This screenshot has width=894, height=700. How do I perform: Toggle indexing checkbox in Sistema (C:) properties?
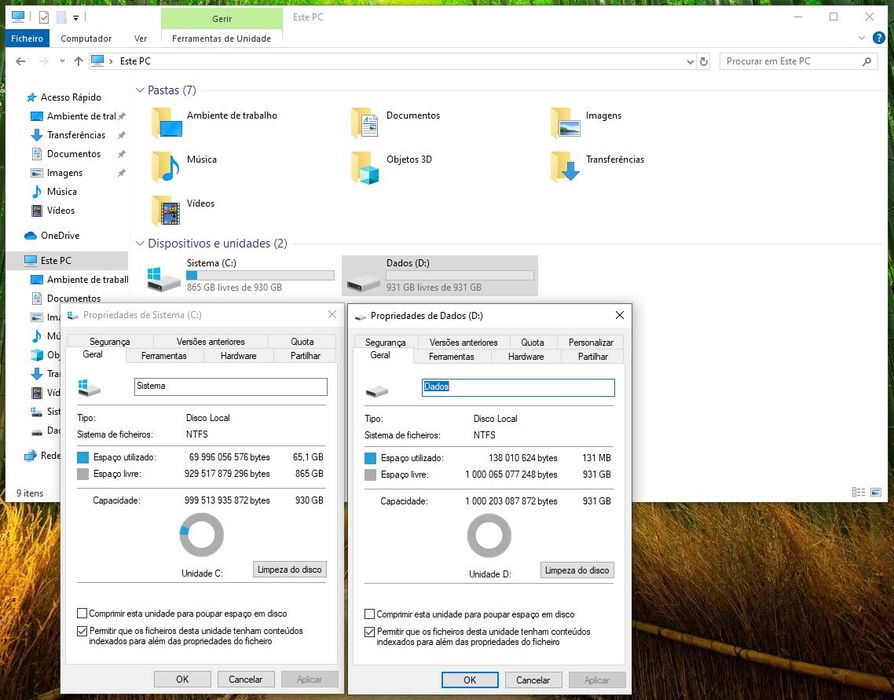[x=82, y=631]
